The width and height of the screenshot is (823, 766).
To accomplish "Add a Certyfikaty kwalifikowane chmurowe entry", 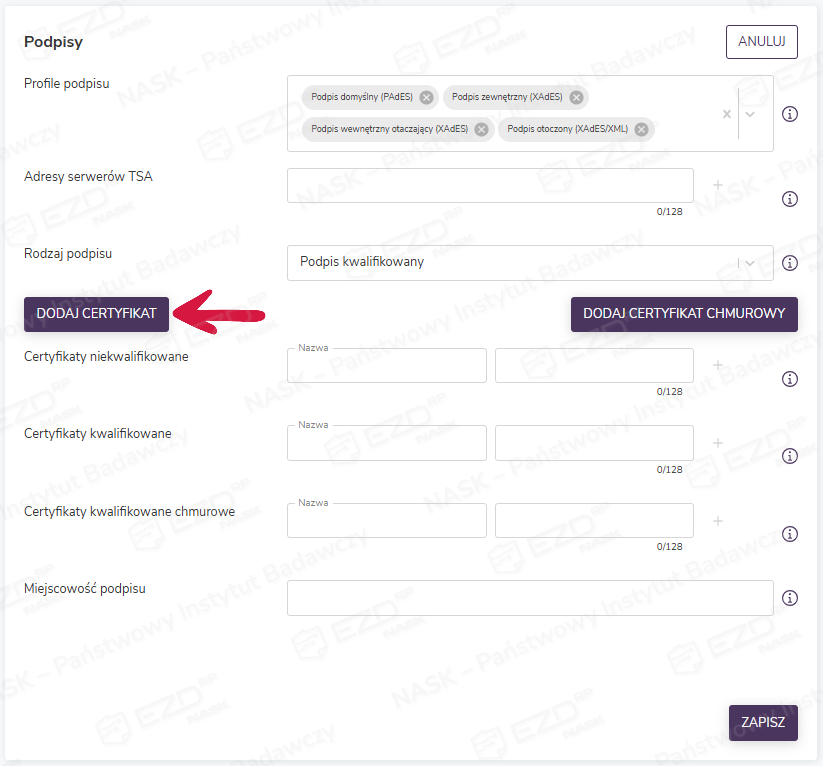I will [717, 521].
